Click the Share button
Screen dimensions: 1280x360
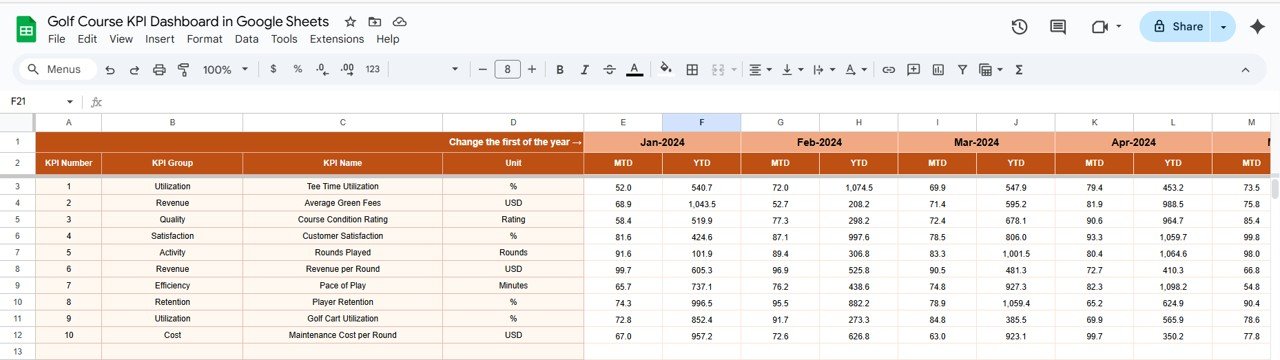pos(1176,27)
